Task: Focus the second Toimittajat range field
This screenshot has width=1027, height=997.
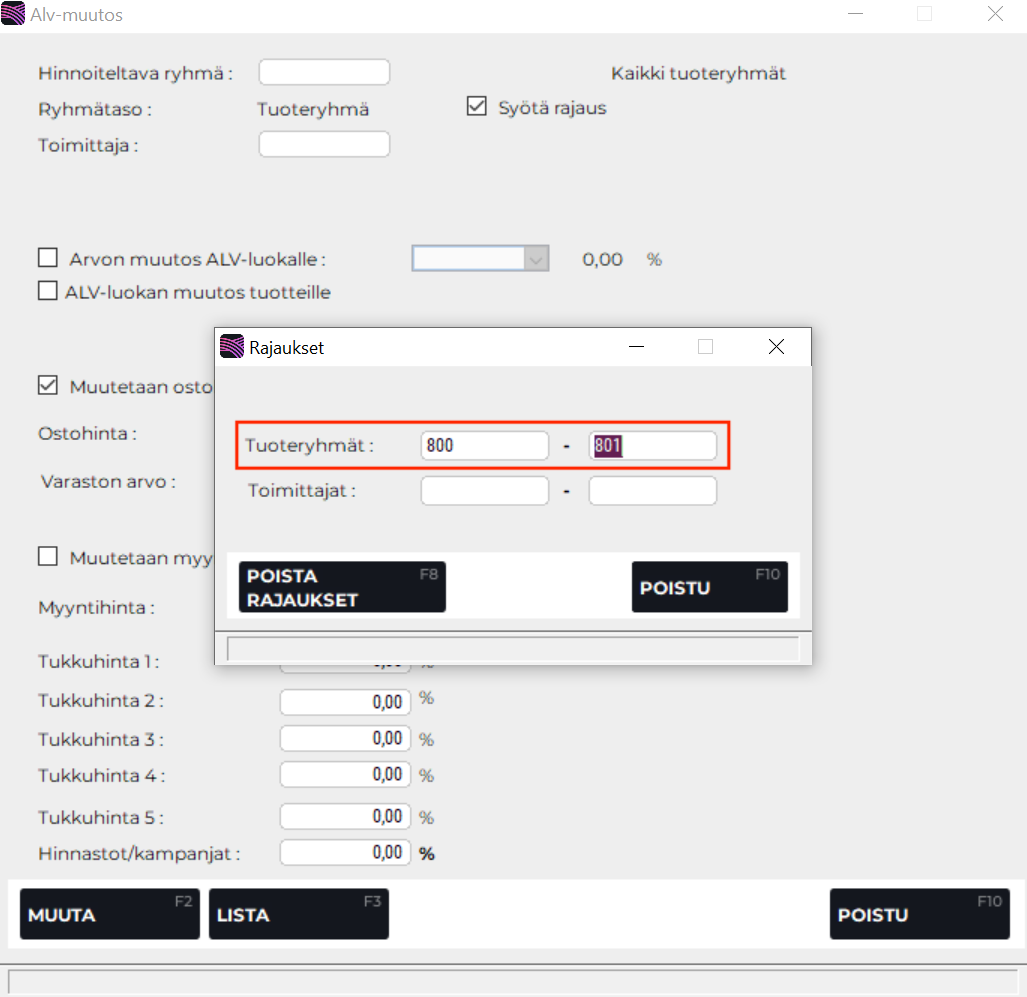Action: [652, 491]
